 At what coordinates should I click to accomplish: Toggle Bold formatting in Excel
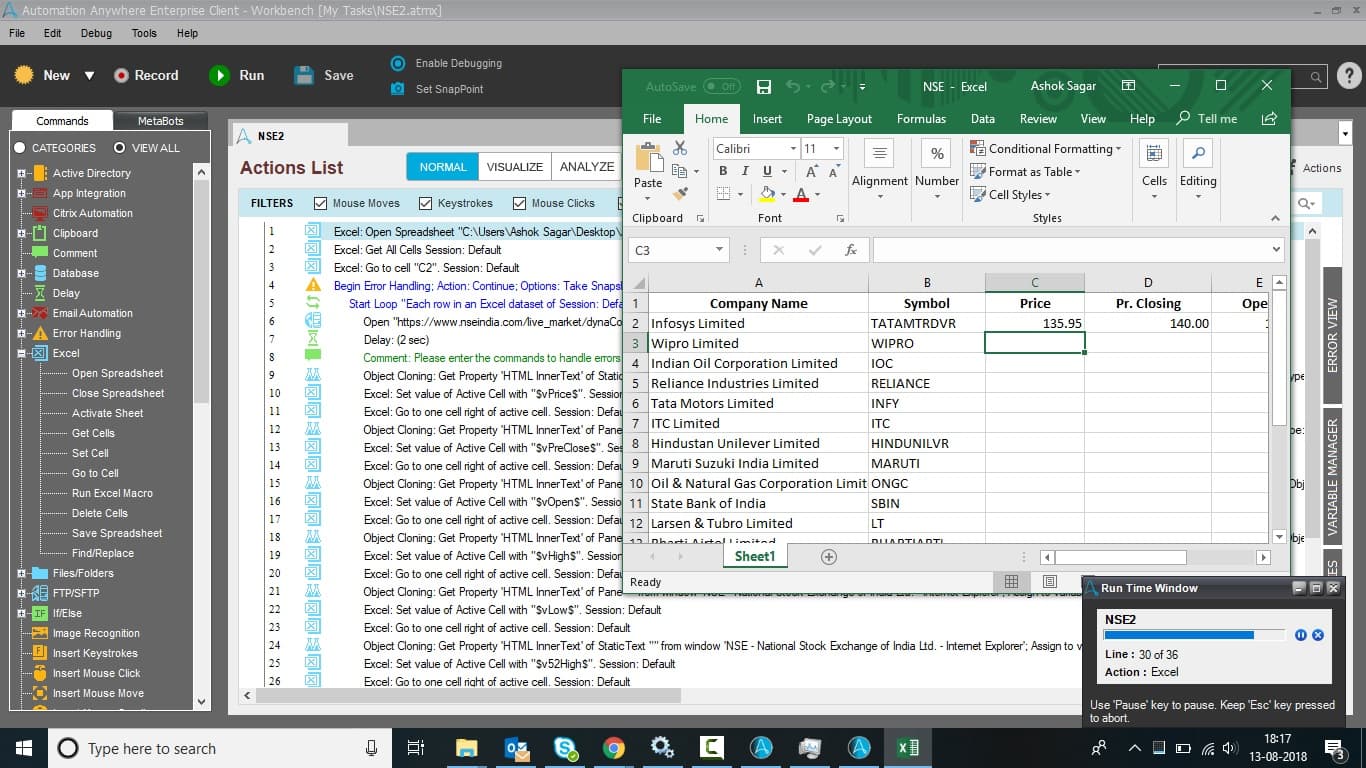(723, 171)
